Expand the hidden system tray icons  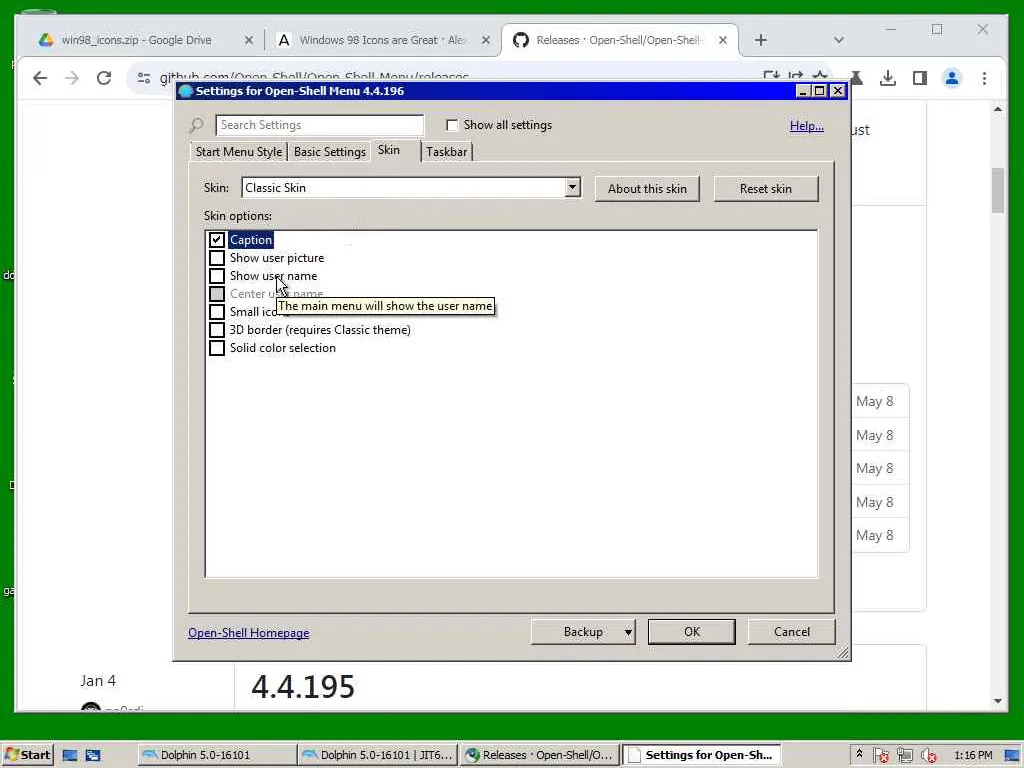coord(859,754)
